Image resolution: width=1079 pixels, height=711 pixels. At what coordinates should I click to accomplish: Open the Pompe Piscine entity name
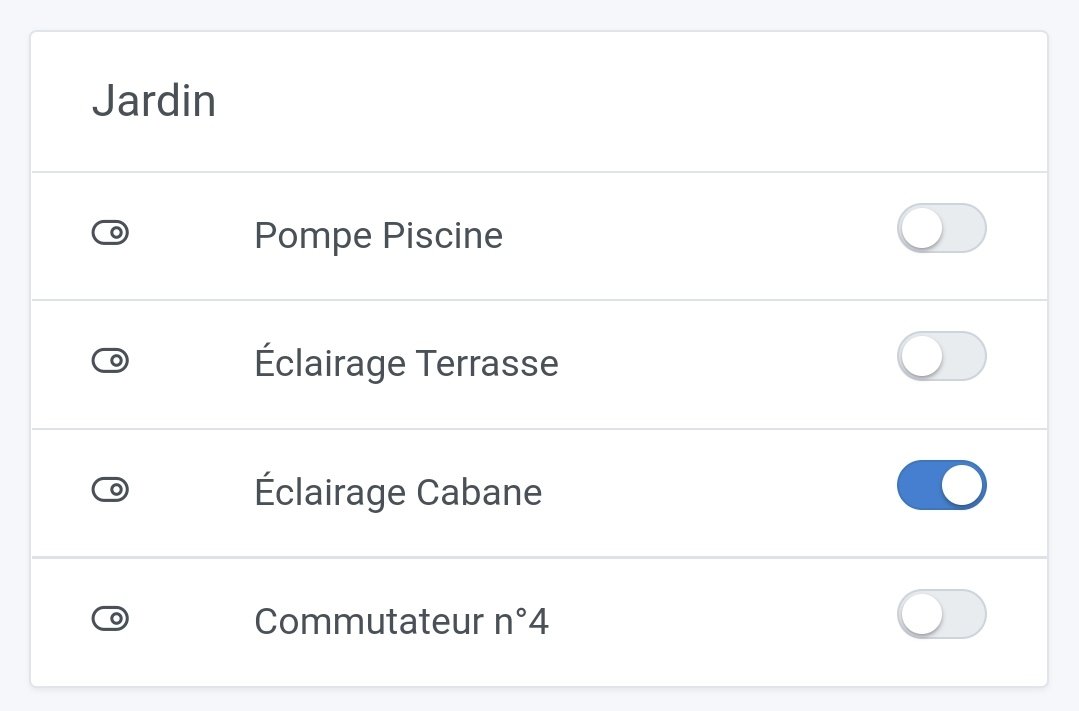coord(378,236)
